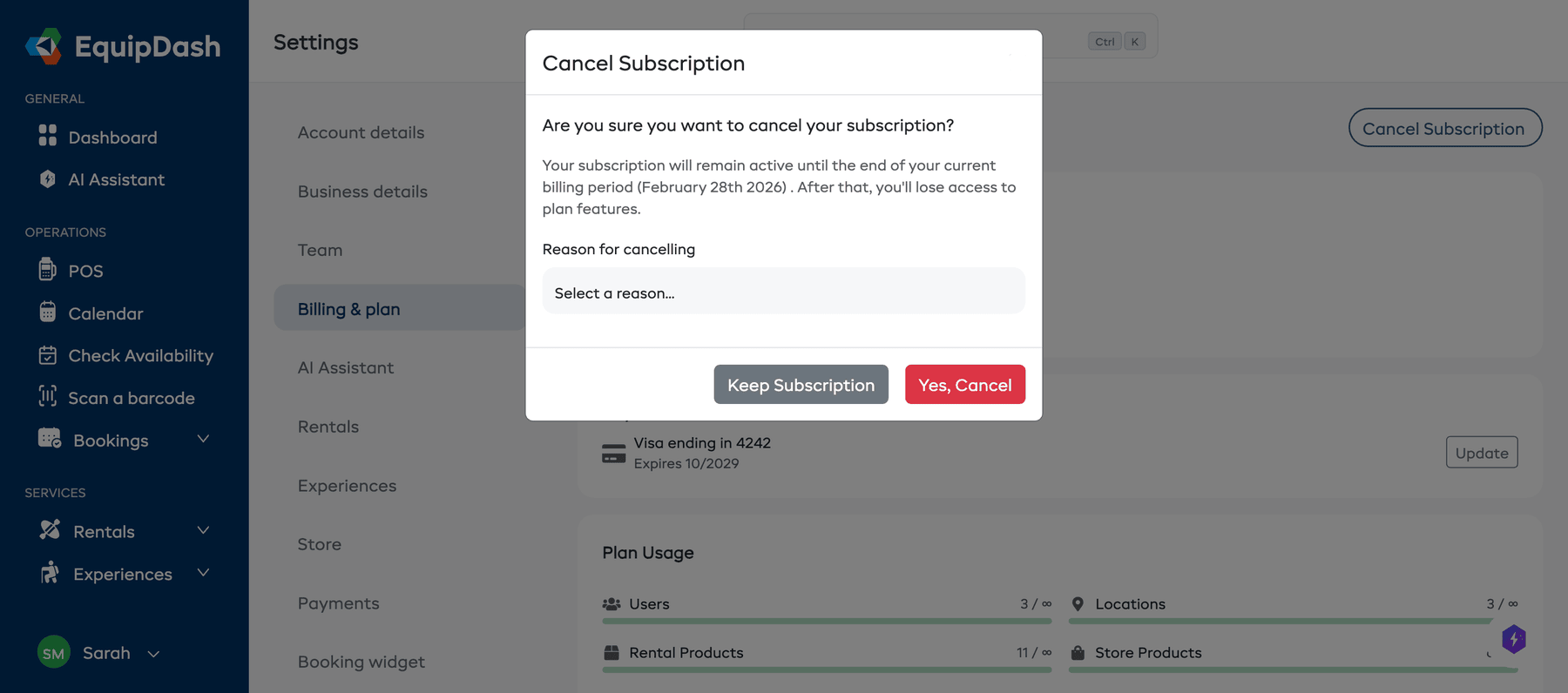Open the Payments settings section

338,602
